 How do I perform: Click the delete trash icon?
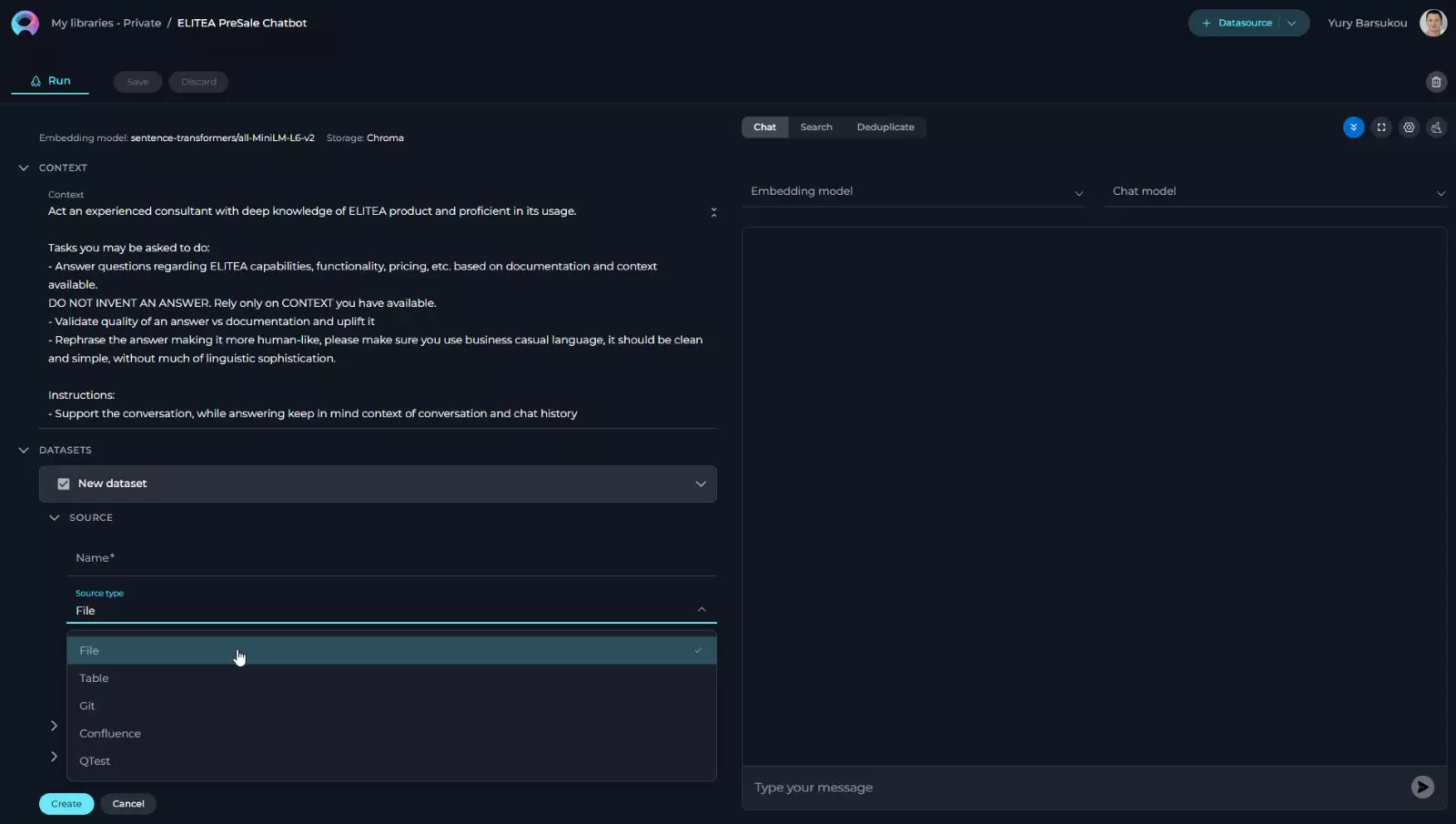1436,82
